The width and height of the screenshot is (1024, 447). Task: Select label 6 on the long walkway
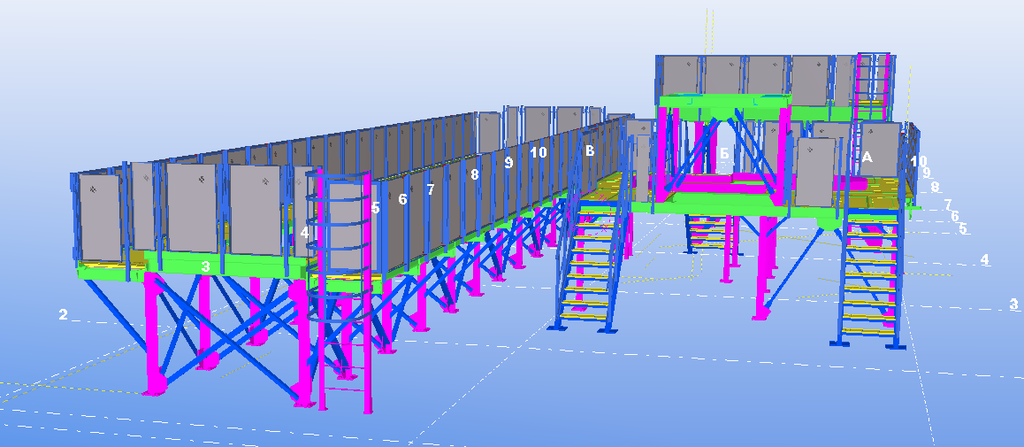tap(402, 199)
